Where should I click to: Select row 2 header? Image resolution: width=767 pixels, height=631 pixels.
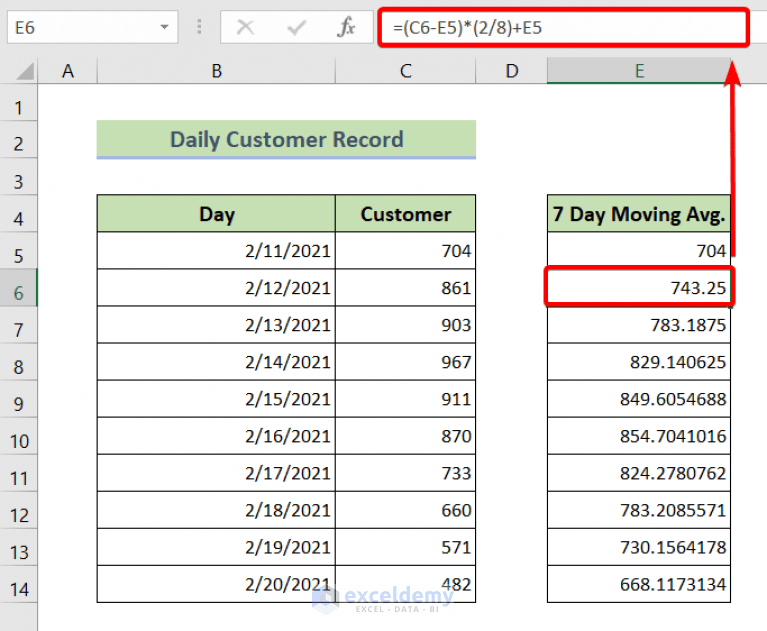pyautogui.click(x=19, y=140)
